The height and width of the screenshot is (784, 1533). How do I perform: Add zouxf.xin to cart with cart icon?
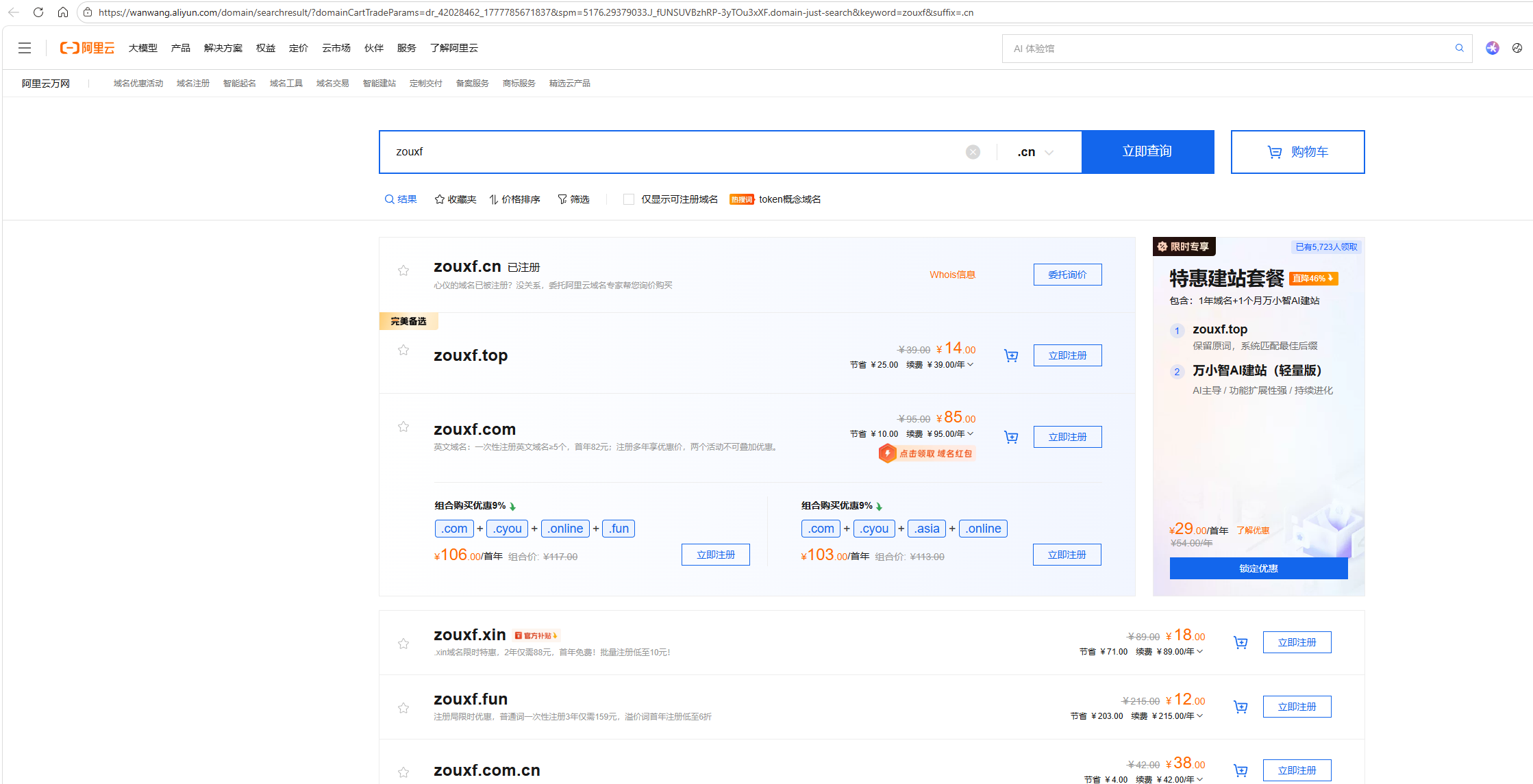point(1241,642)
